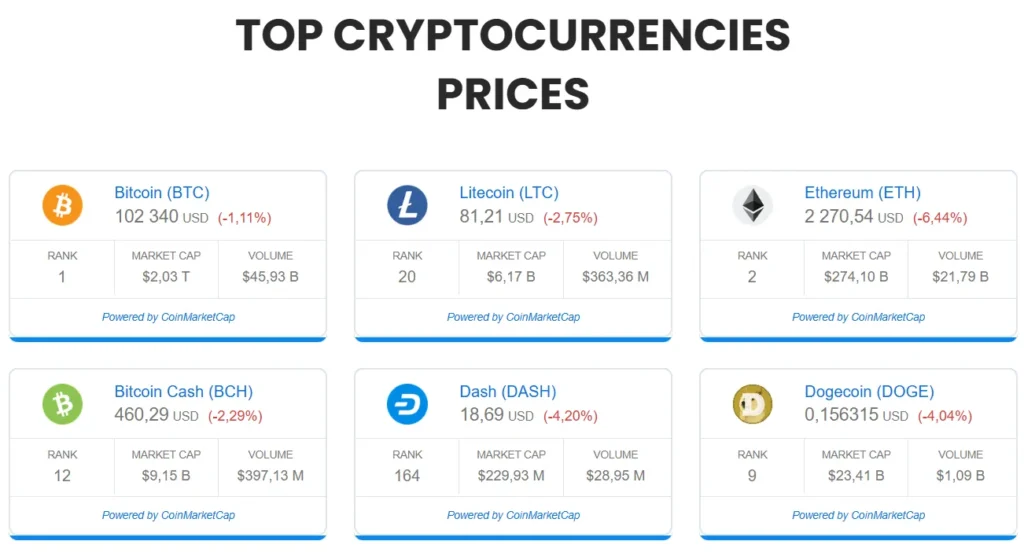Image resolution: width=1024 pixels, height=552 pixels.
Task: Open the Dogecoin (DOGE) title link
Action: point(869,392)
